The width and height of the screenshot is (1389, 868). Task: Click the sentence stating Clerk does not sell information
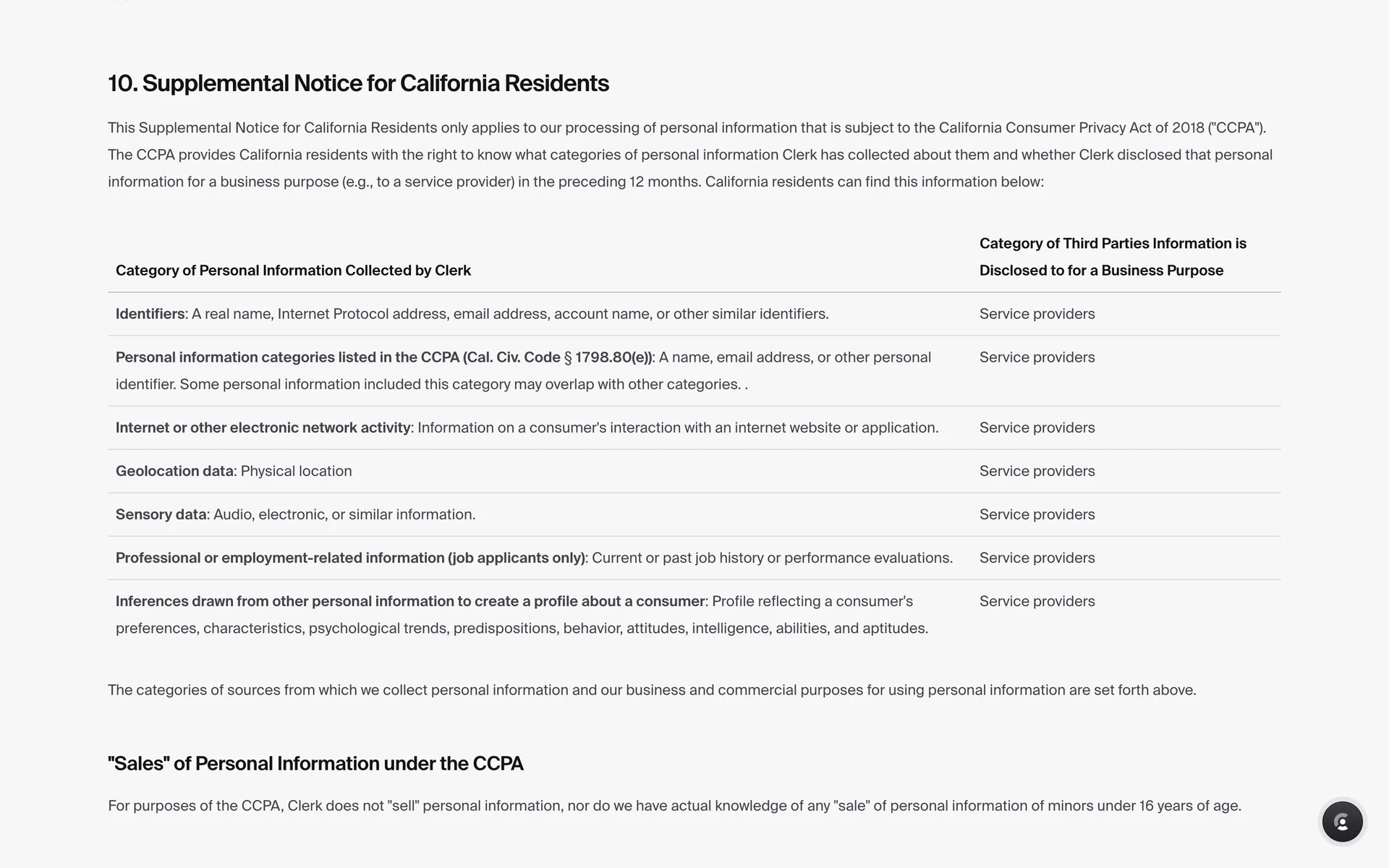(674, 806)
